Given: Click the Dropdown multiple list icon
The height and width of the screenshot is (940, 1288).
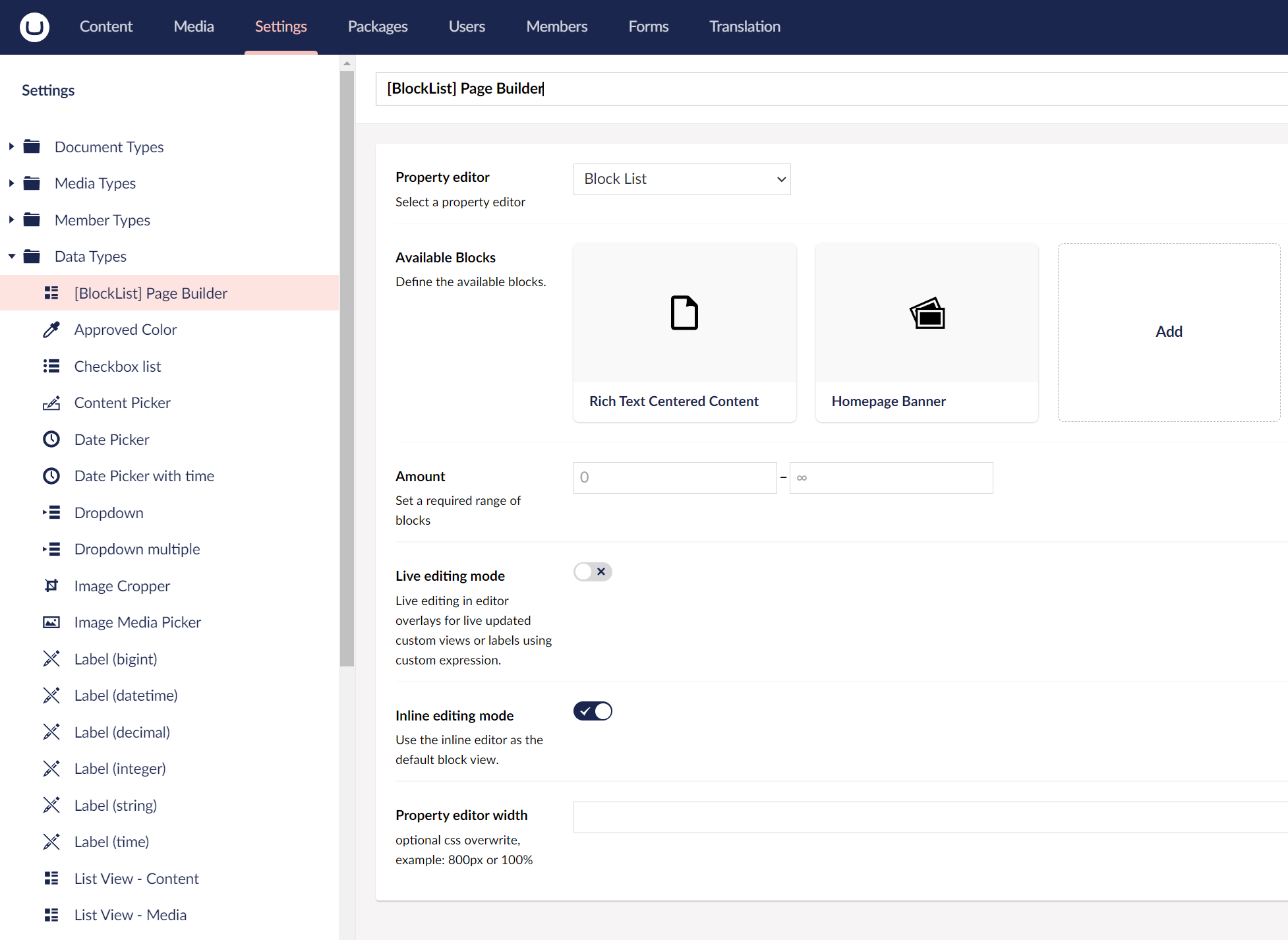Looking at the screenshot, I should tap(51, 549).
